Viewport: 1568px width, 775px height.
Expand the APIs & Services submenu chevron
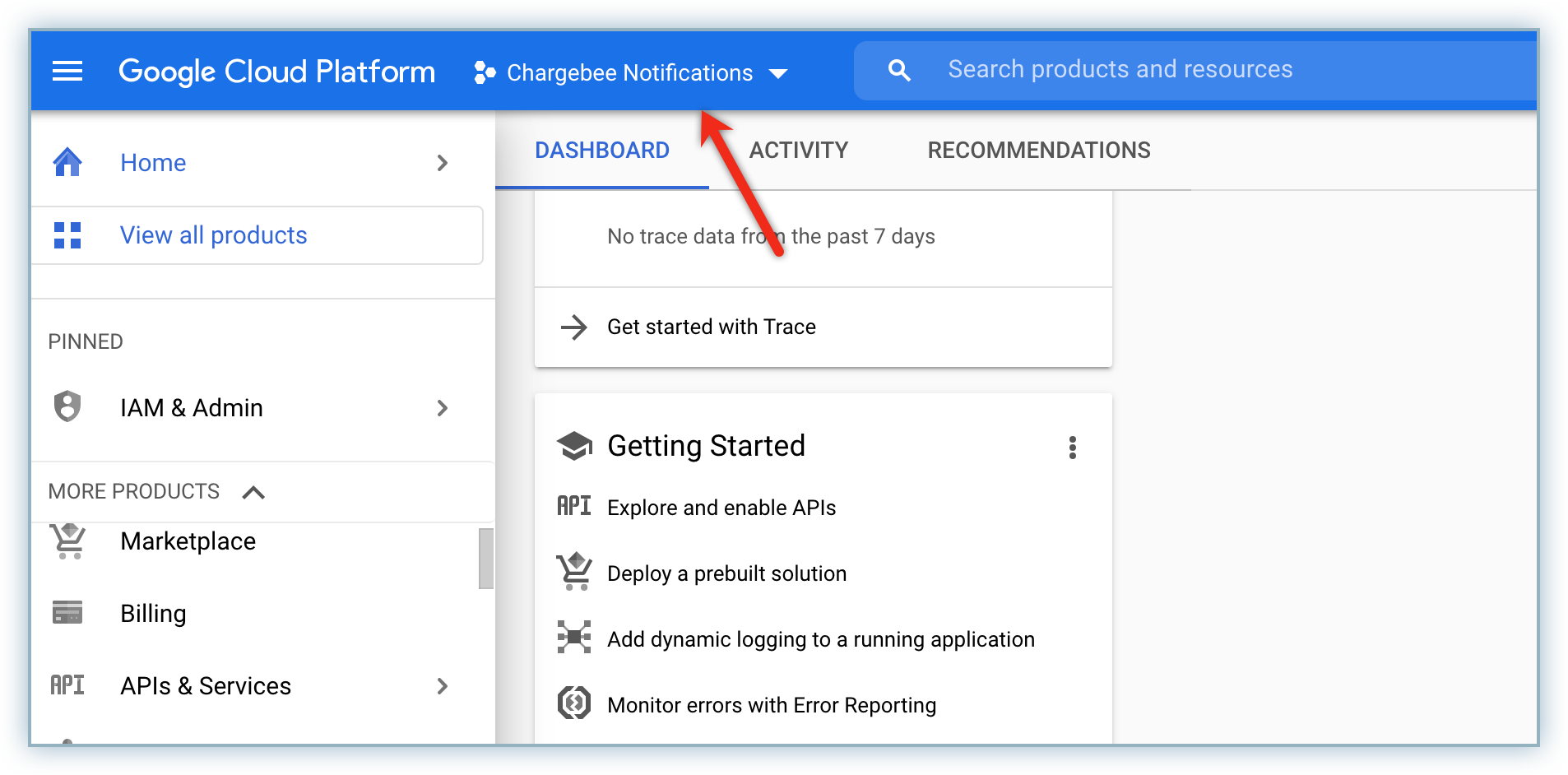[x=443, y=686]
